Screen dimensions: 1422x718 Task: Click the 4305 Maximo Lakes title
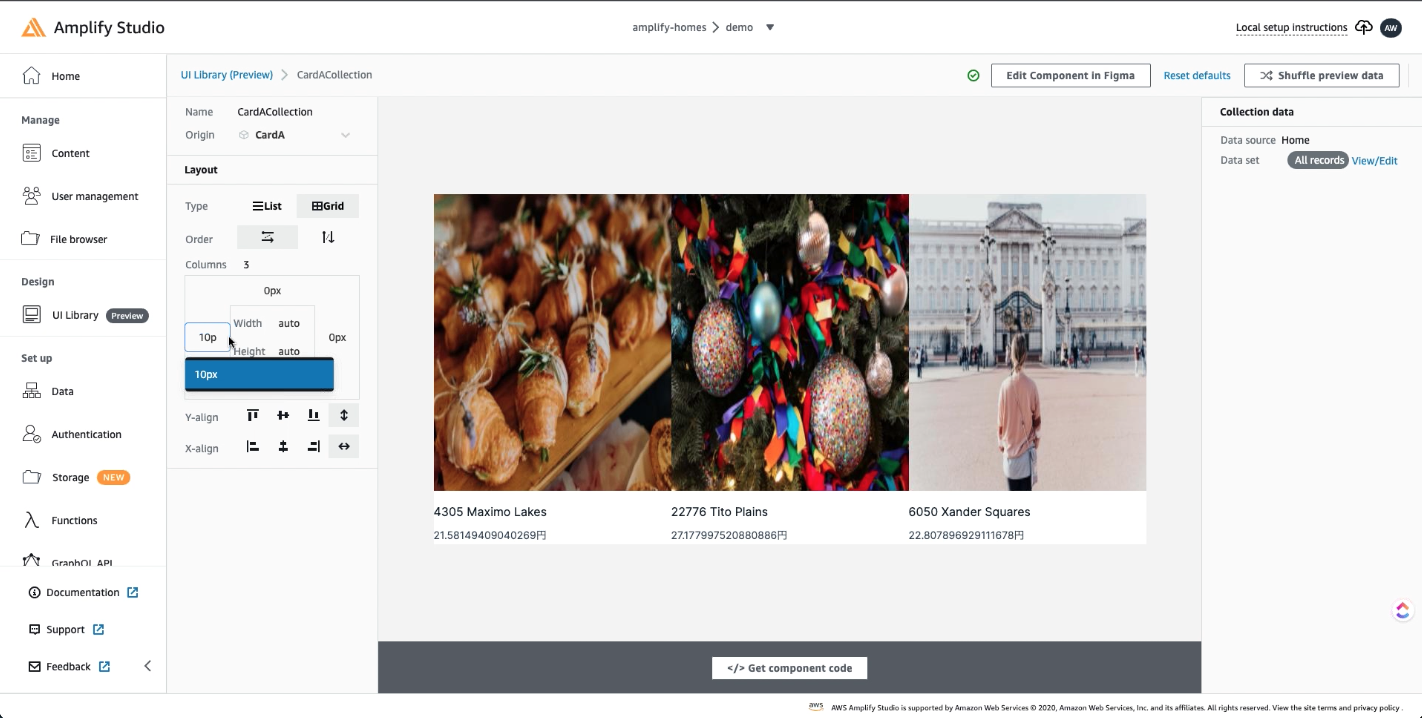(x=490, y=511)
